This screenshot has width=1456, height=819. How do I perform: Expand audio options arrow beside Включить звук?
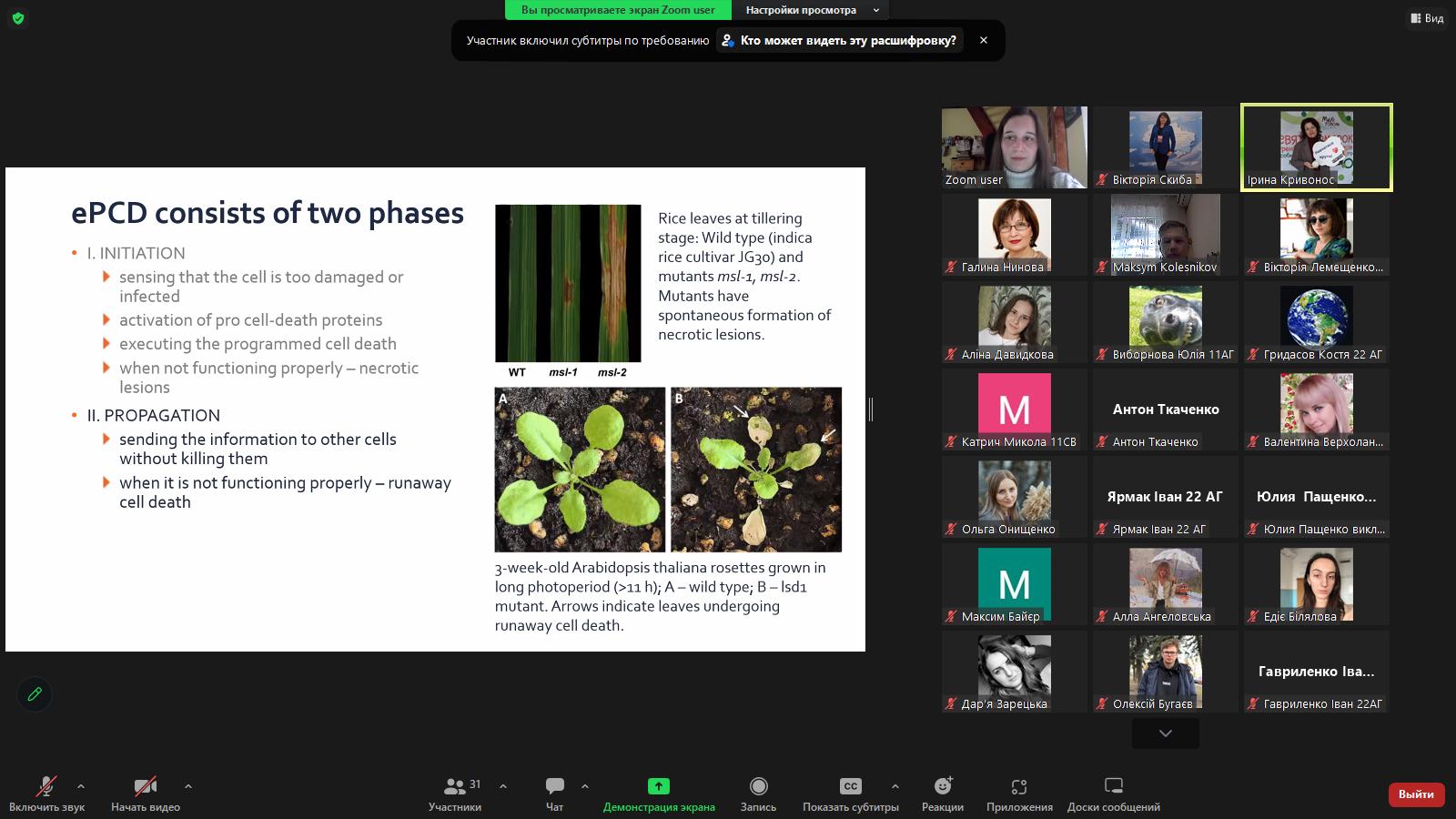coord(81,786)
